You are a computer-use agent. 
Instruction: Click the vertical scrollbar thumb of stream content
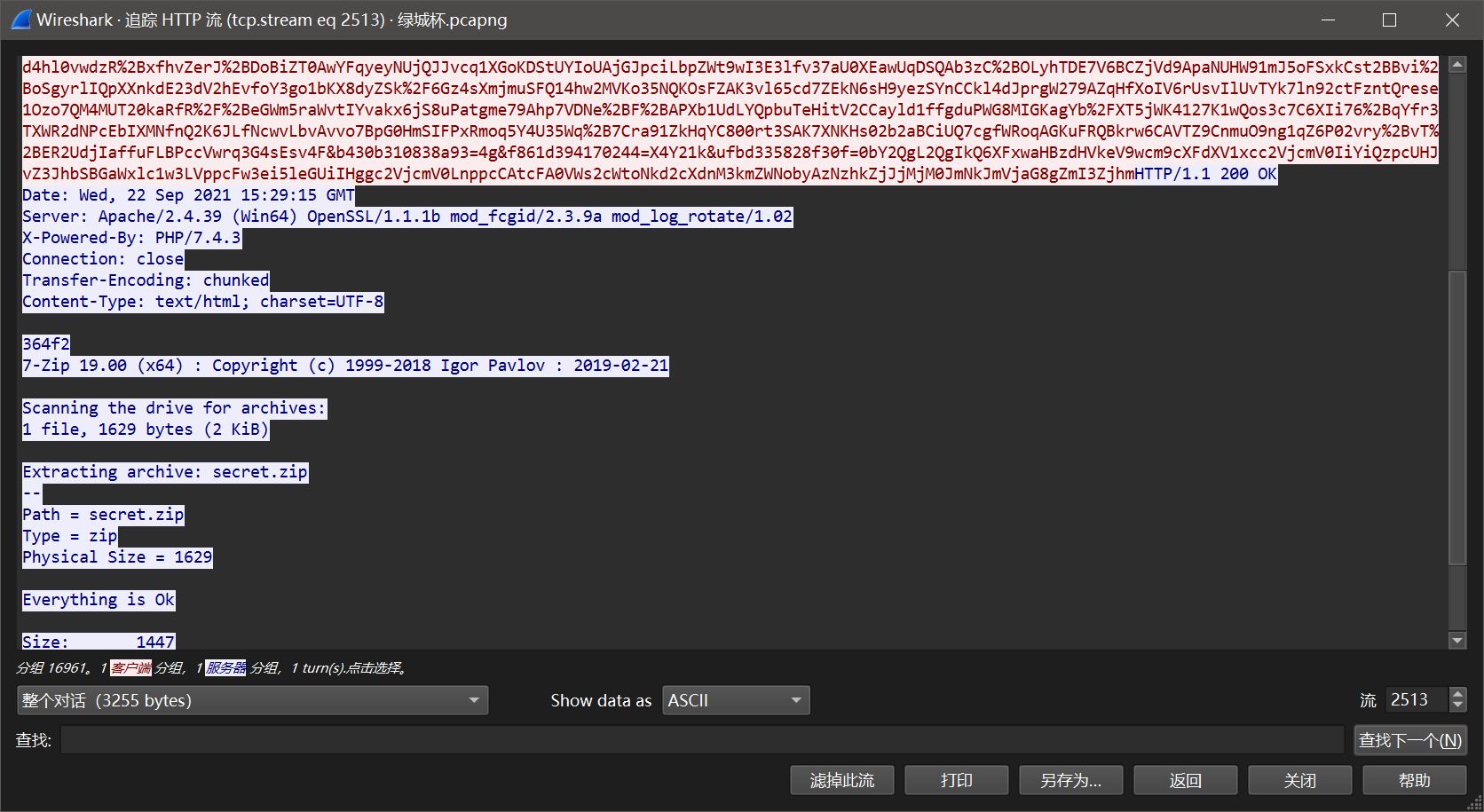1456,417
